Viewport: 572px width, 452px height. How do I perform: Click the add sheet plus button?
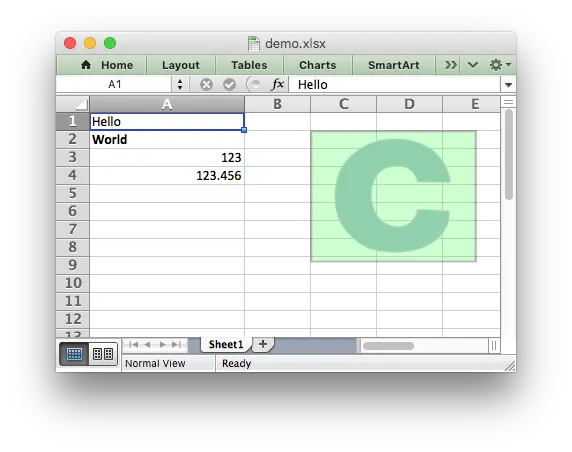pyautogui.click(x=263, y=344)
